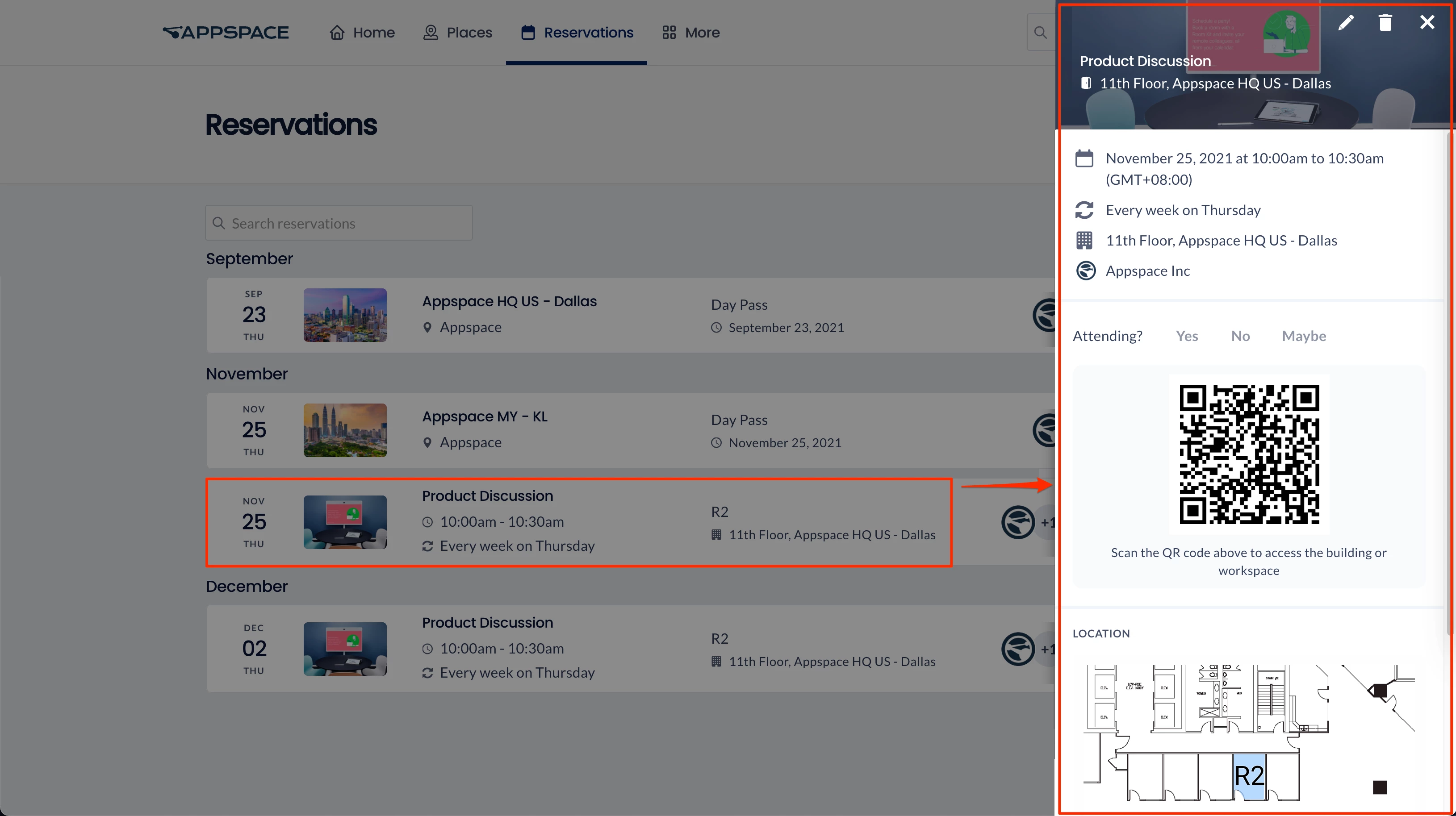Click the R2 room on floor map
Image resolution: width=1456 pixels, height=816 pixels.
(x=1249, y=776)
